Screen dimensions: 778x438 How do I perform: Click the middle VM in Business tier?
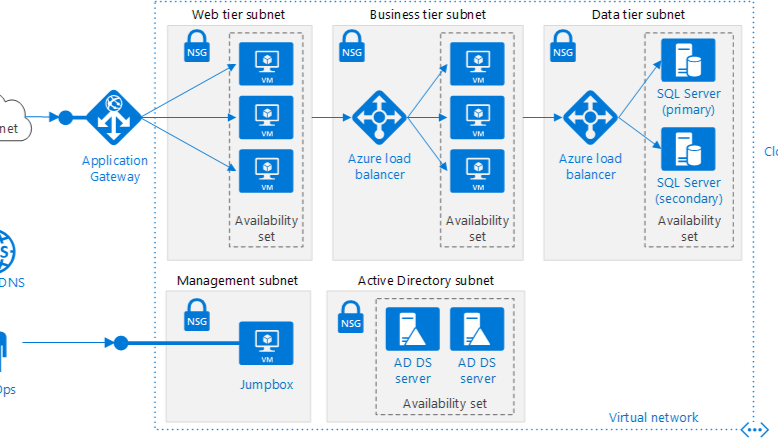pyautogui.click(x=477, y=118)
